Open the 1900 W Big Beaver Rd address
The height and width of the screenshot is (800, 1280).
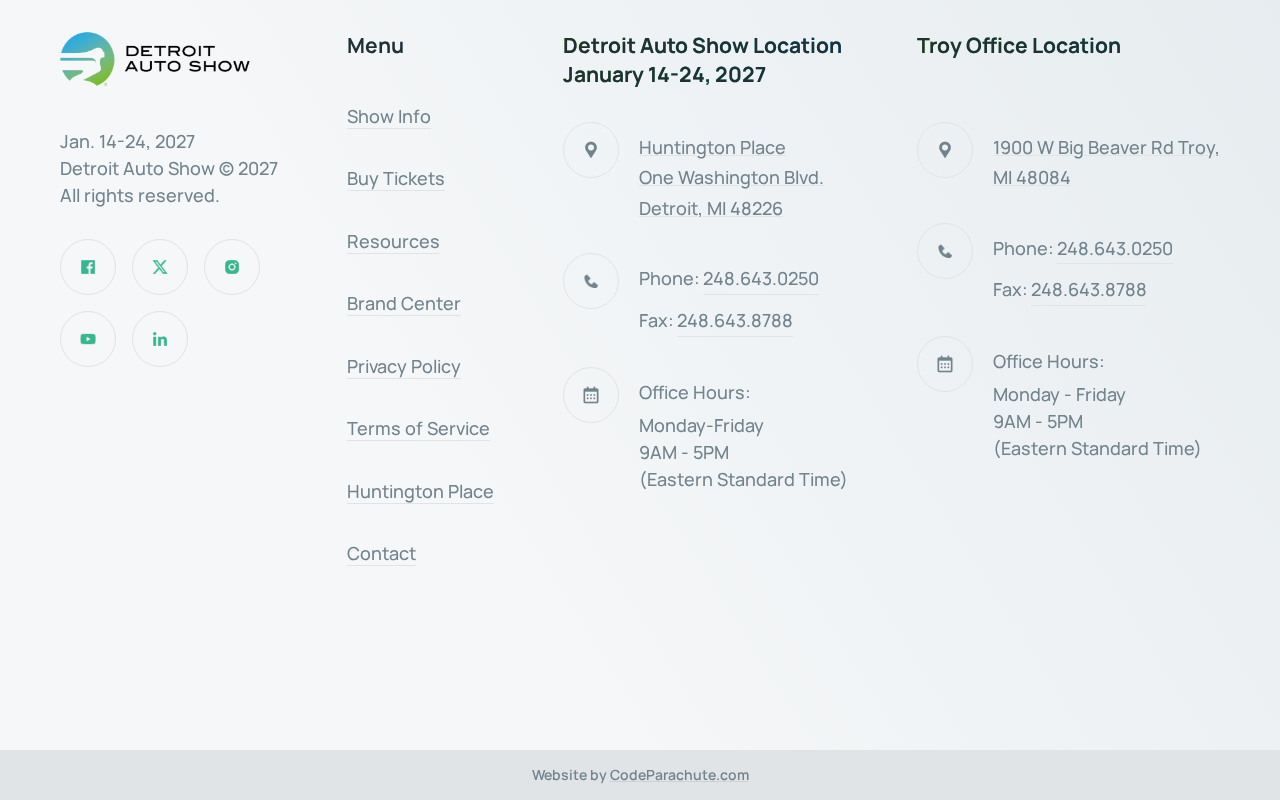click(x=1106, y=163)
